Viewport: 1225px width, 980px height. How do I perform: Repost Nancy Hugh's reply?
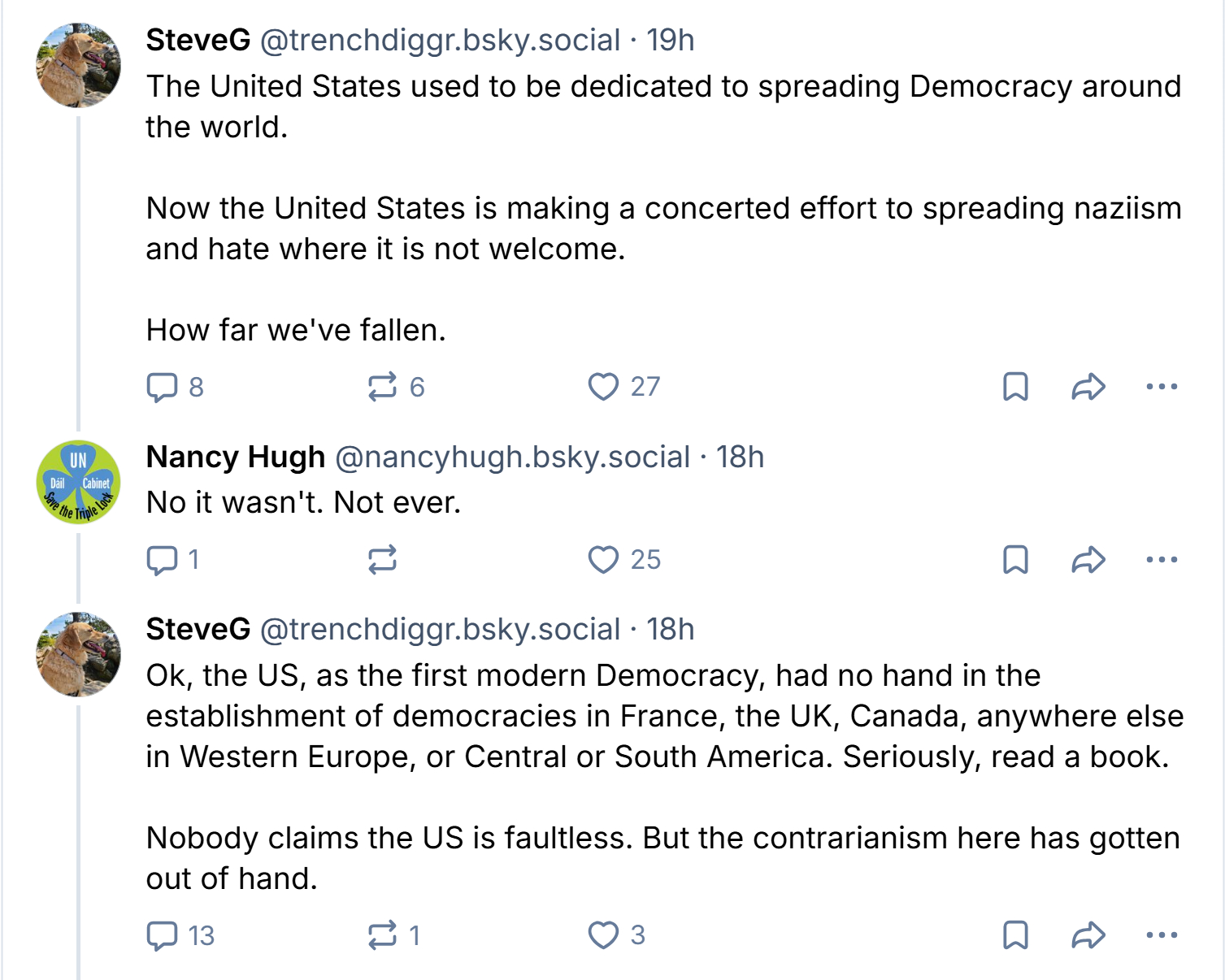tap(383, 560)
